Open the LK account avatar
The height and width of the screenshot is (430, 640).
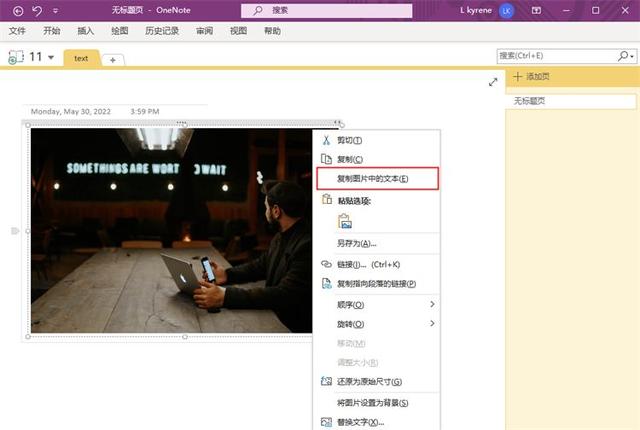point(506,11)
